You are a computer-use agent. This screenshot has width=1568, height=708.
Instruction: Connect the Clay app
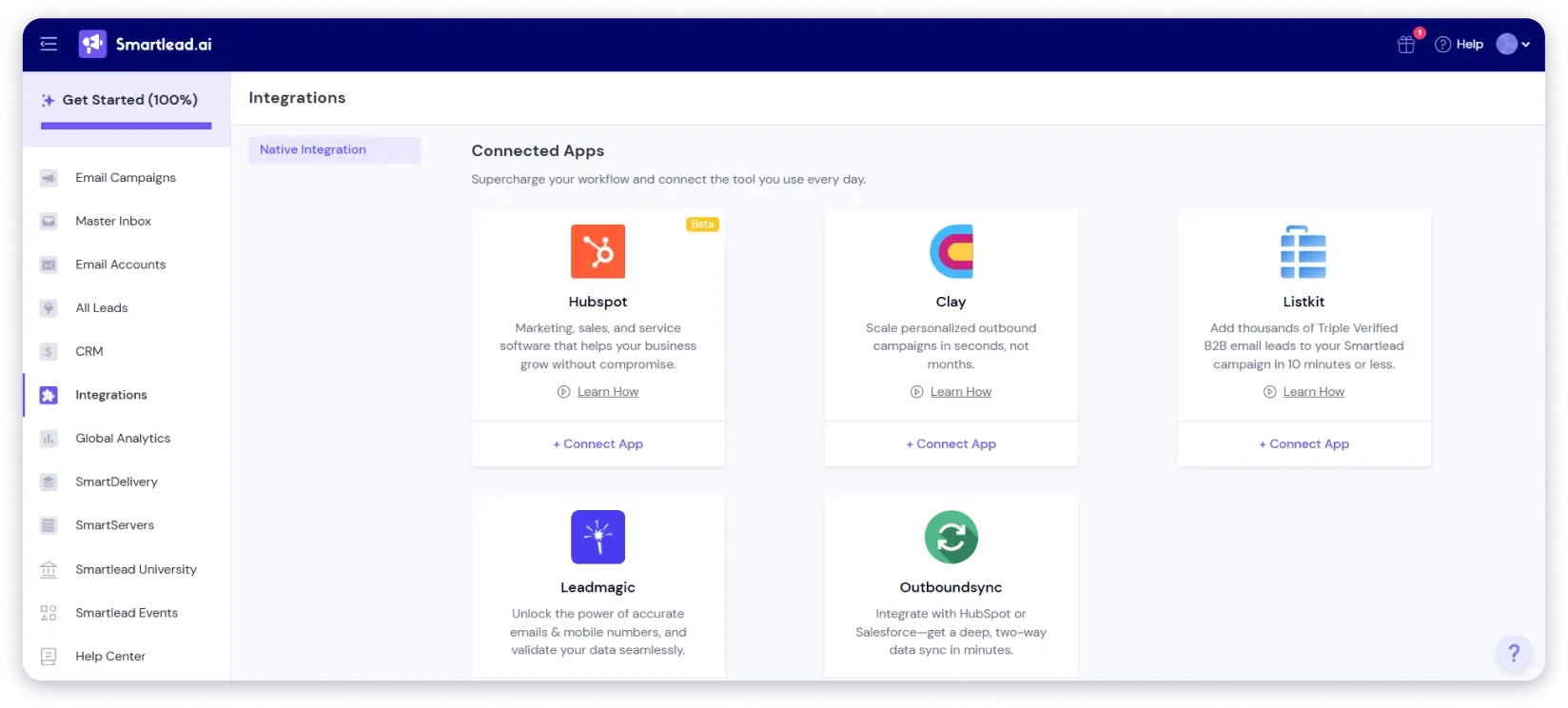coord(951,444)
